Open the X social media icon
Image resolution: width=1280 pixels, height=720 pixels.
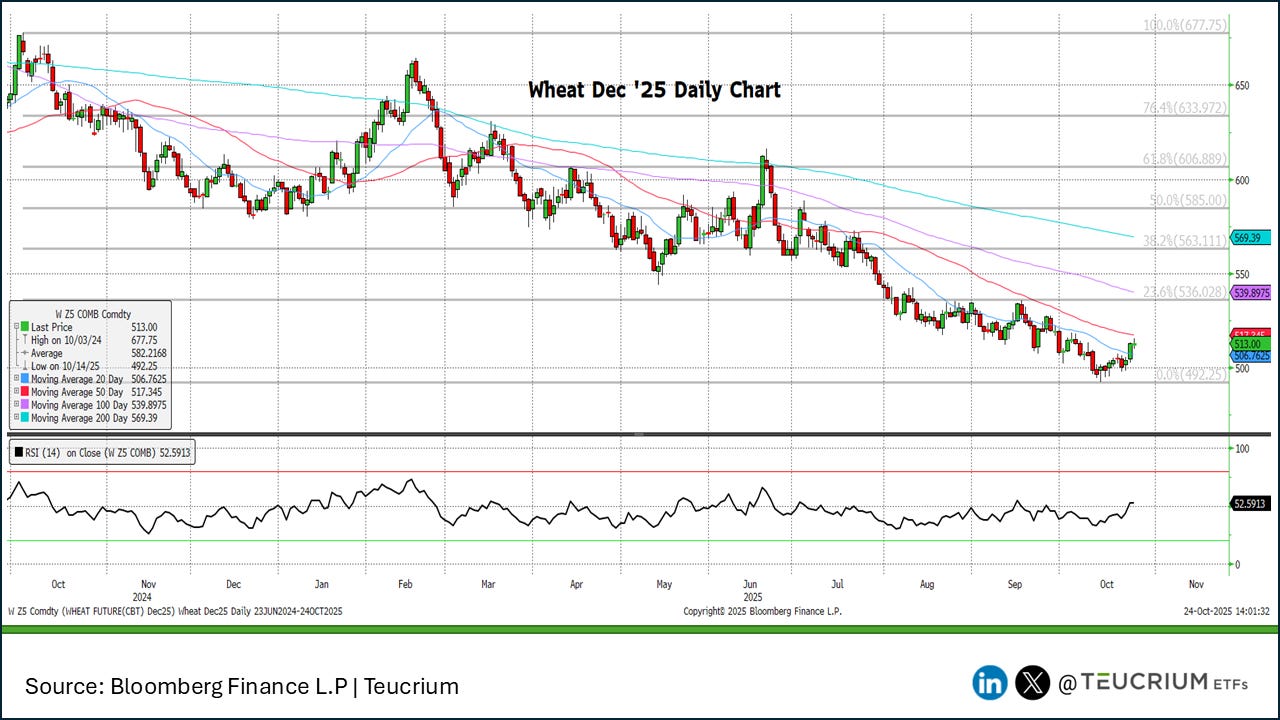(x=1032, y=683)
